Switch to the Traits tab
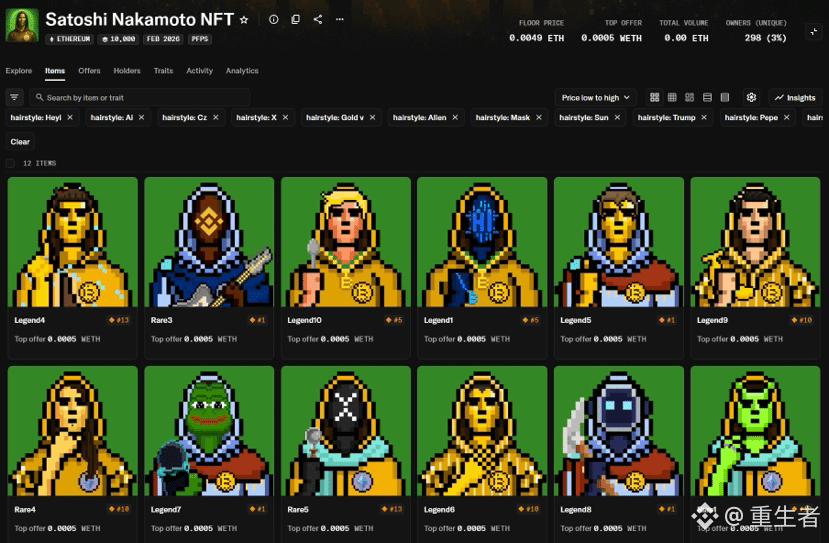 pyautogui.click(x=163, y=71)
